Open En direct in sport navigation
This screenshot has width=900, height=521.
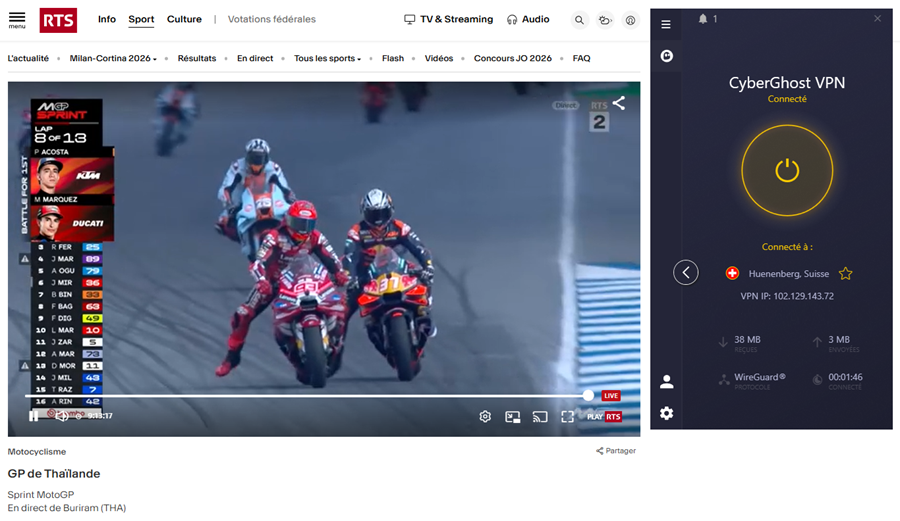pyautogui.click(x=255, y=58)
